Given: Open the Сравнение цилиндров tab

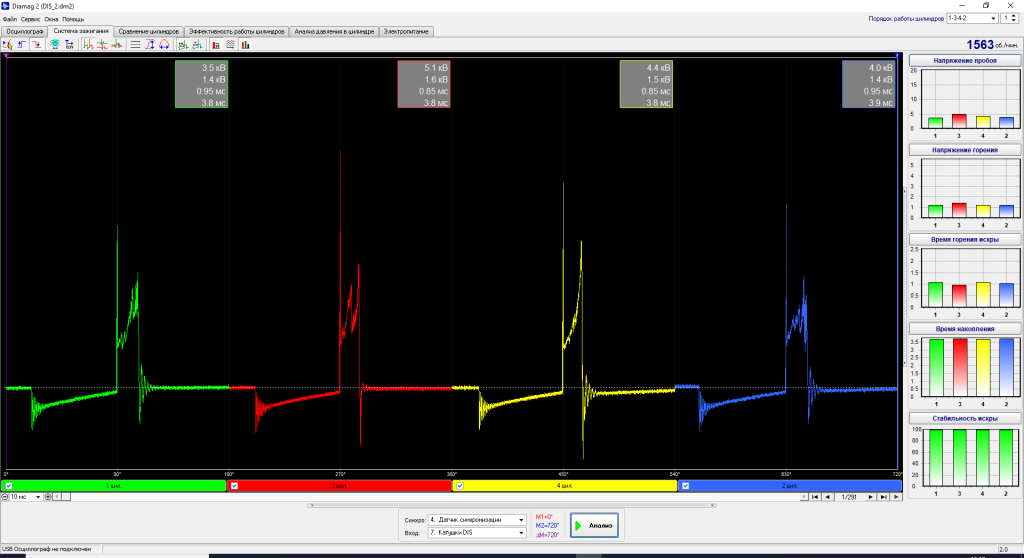Looking at the screenshot, I should (148, 31).
